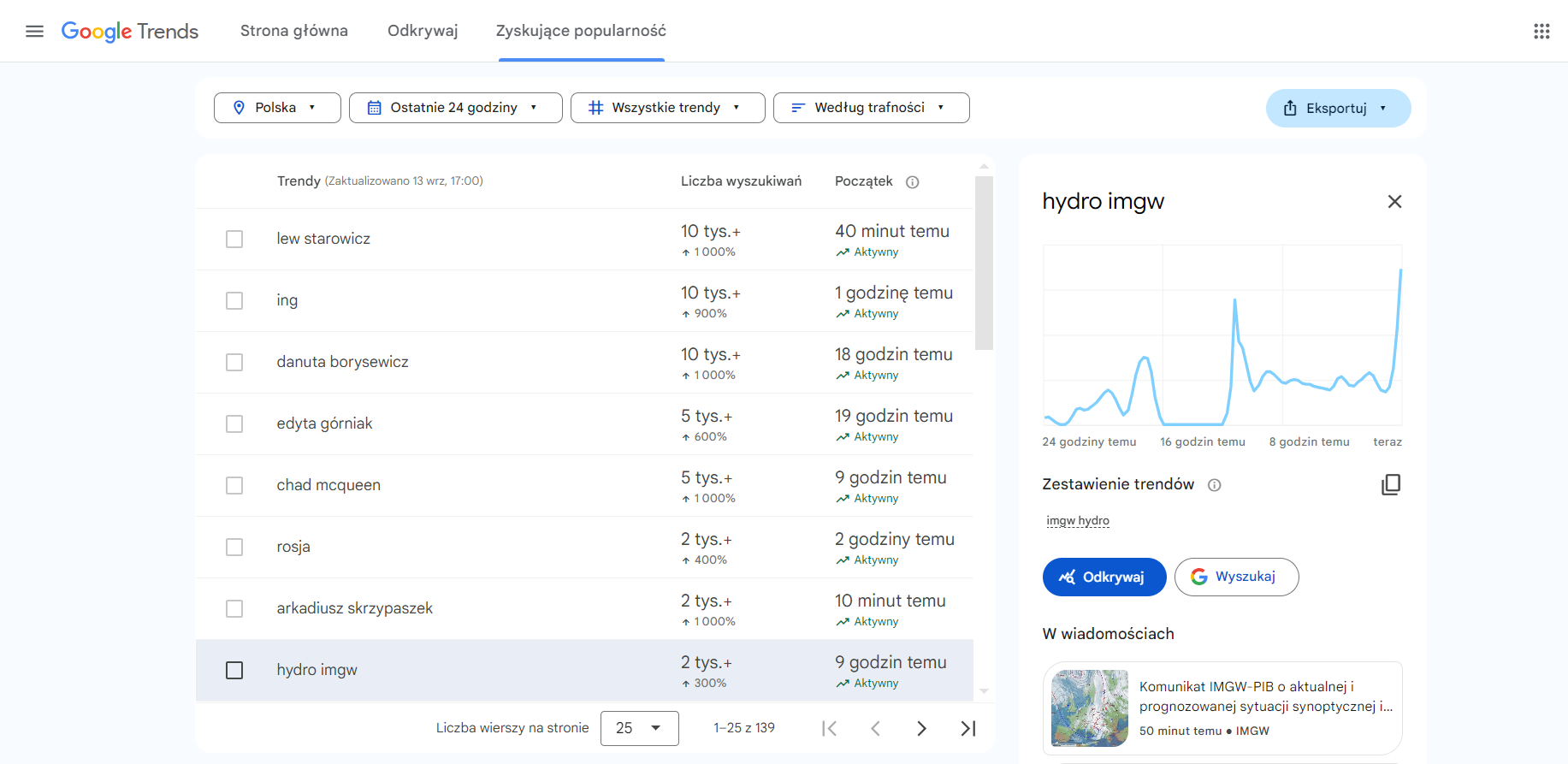Click the danuta borysewicz trend name

pos(342,362)
